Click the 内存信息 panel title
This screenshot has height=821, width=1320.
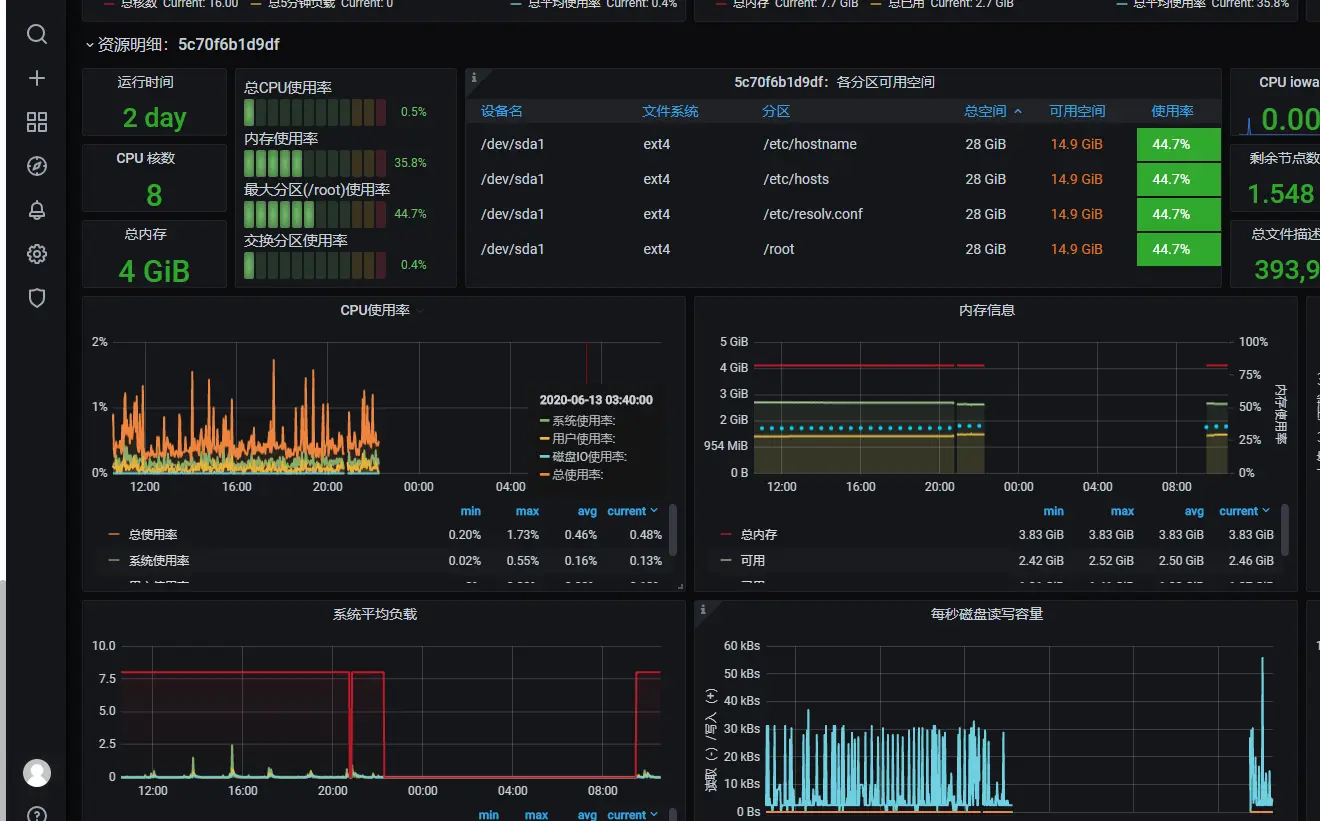(987, 310)
